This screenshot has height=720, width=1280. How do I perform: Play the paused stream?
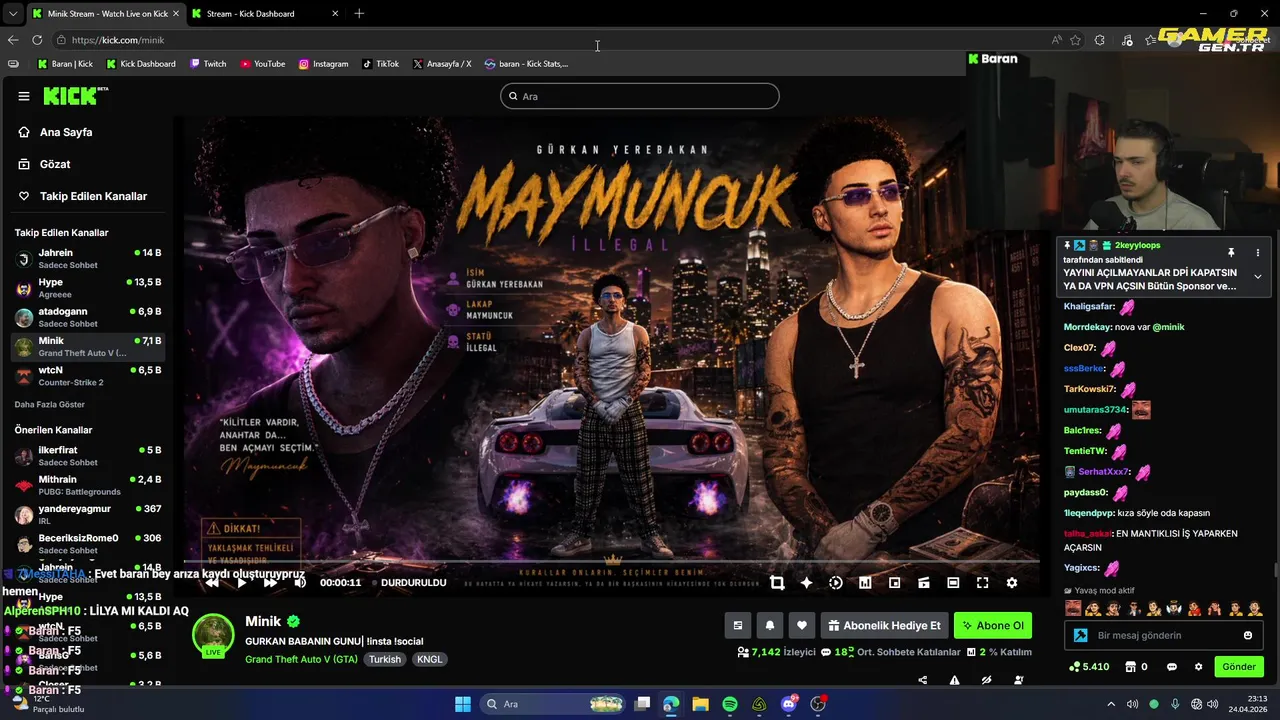point(241,582)
